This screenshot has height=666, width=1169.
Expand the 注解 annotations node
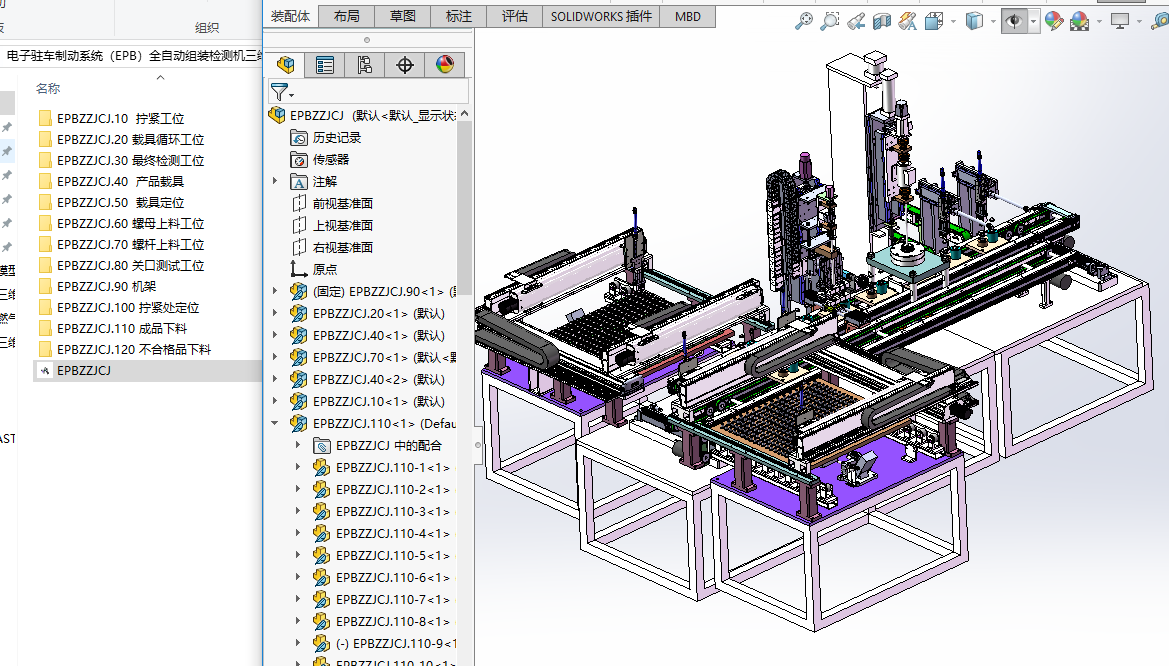click(276, 181)
